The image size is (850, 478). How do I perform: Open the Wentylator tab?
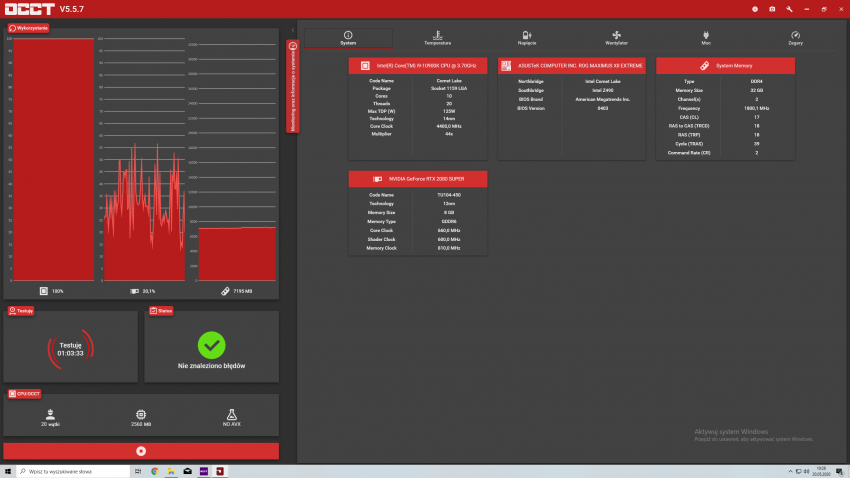coord(616,38)
